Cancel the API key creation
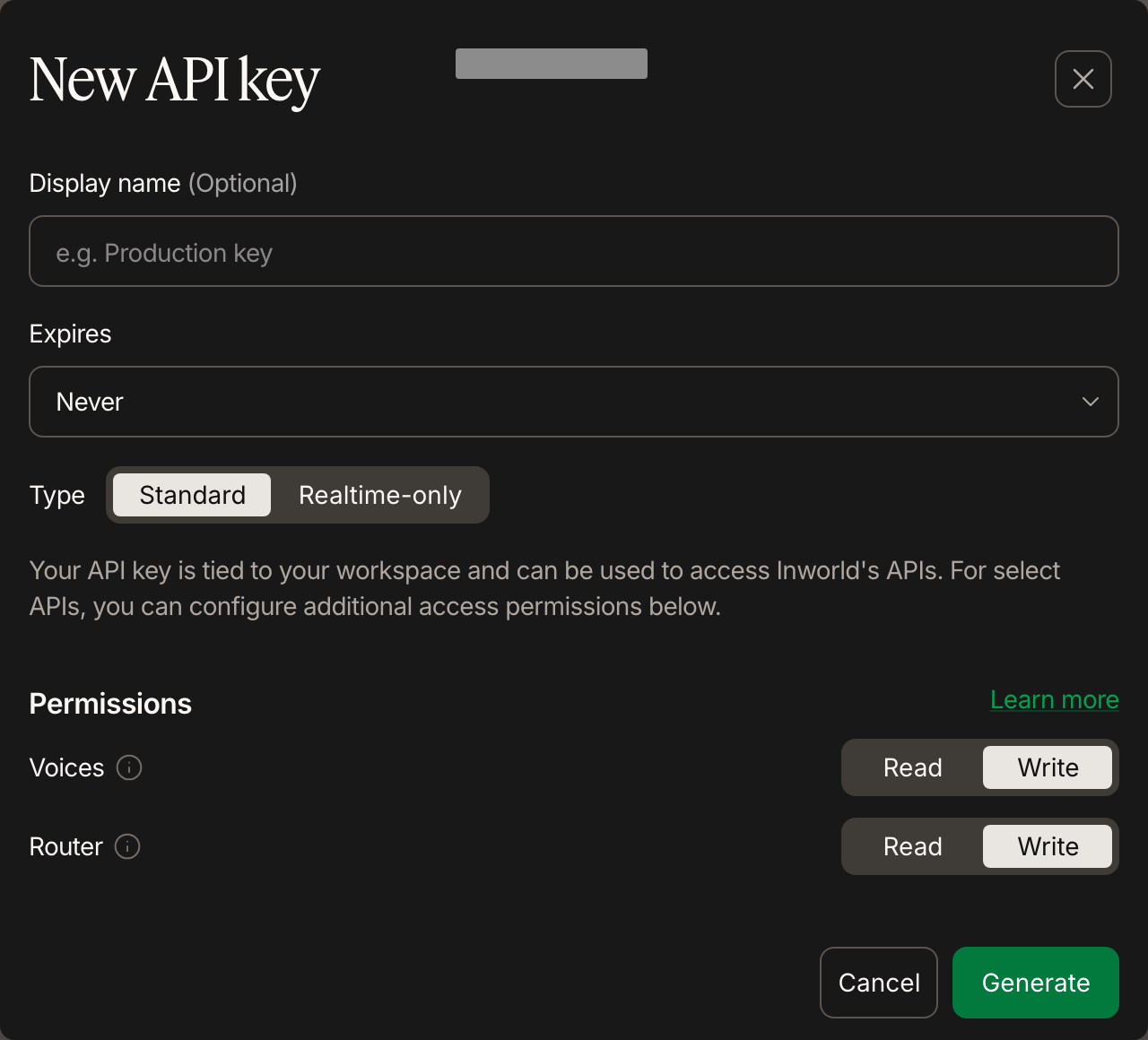 click(x=879, y=983)
